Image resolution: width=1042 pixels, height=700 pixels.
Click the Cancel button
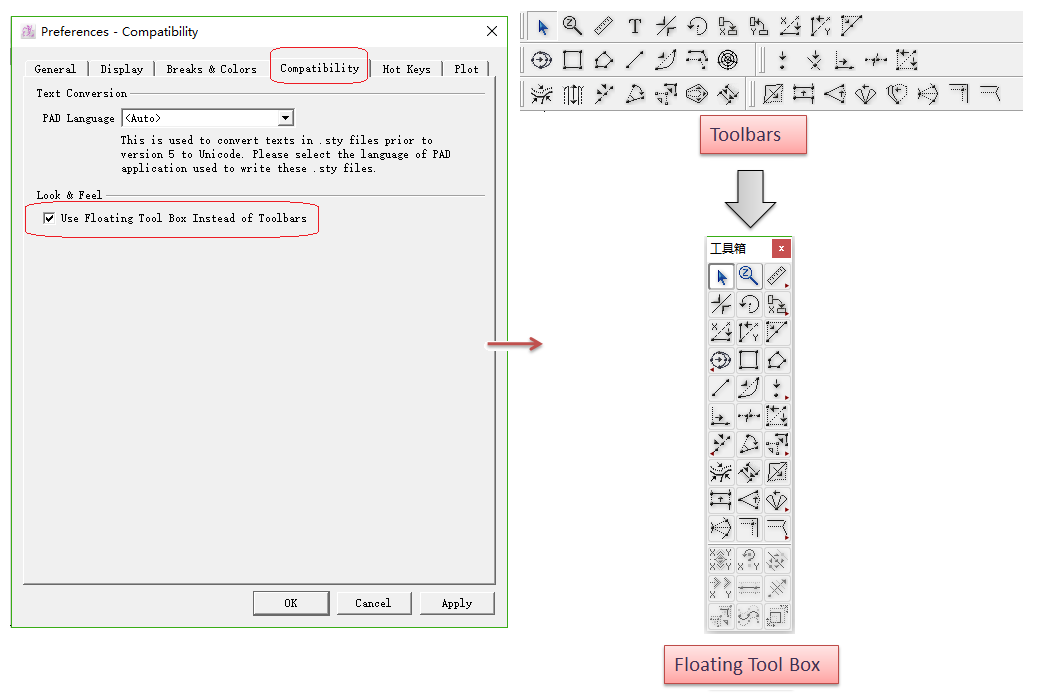(x=374, y=602)
